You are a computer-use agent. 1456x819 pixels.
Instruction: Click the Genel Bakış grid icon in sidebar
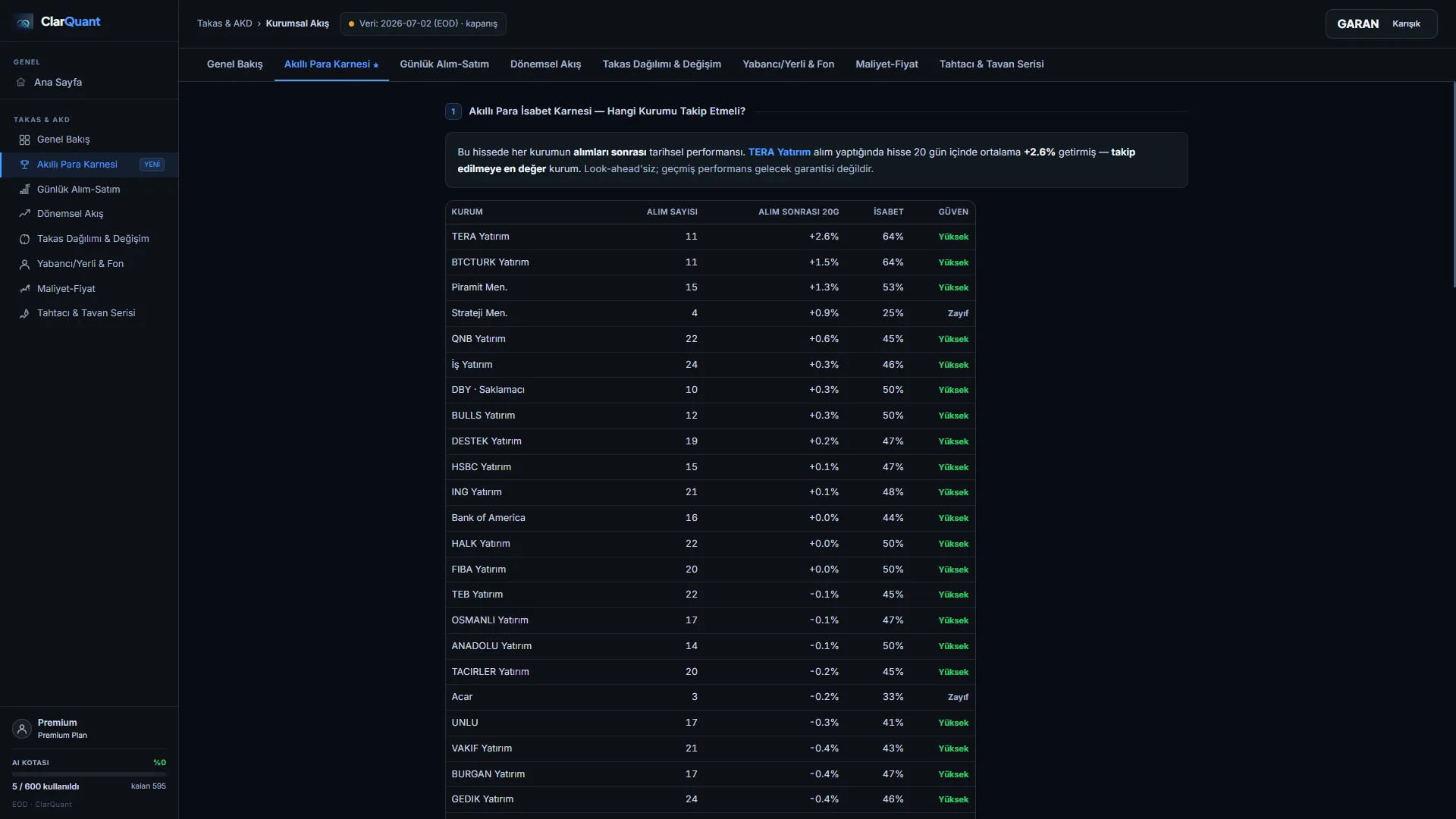pyautogui.click(x=24, y=140)
